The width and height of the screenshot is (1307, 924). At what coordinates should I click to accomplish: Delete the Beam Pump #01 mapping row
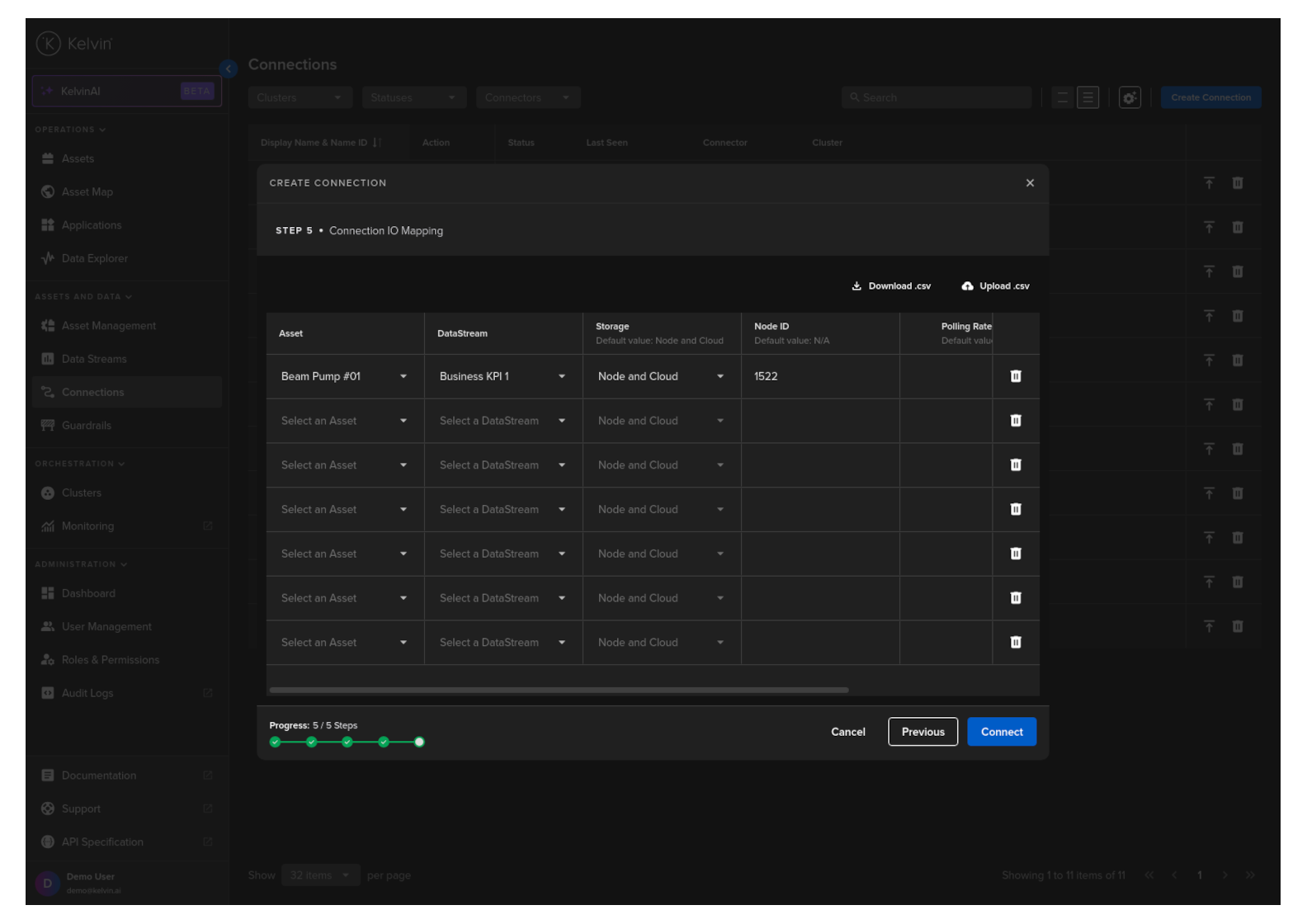point(1016,376)
